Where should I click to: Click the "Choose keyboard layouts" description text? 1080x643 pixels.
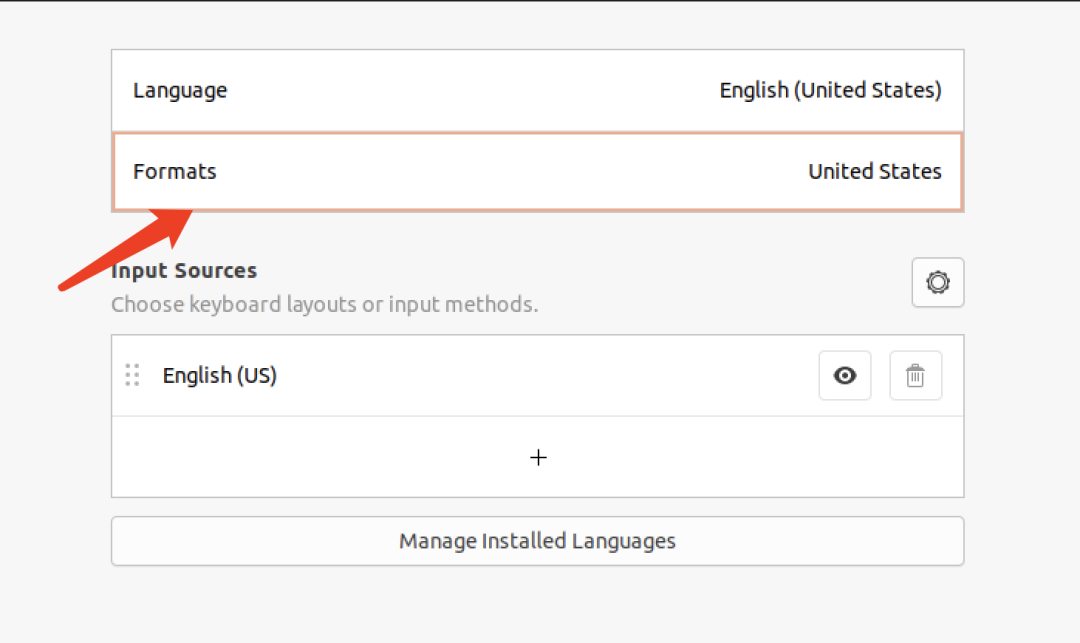324,304
